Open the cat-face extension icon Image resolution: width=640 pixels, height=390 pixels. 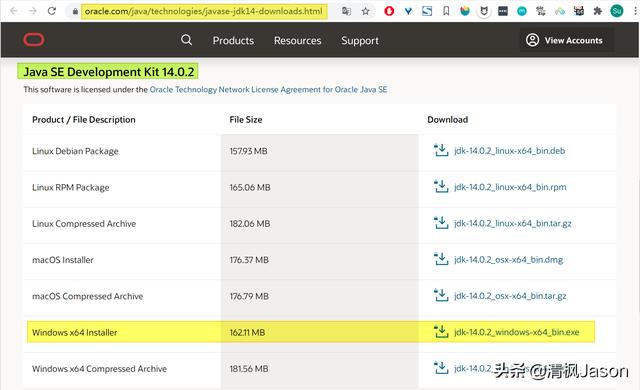578,11
